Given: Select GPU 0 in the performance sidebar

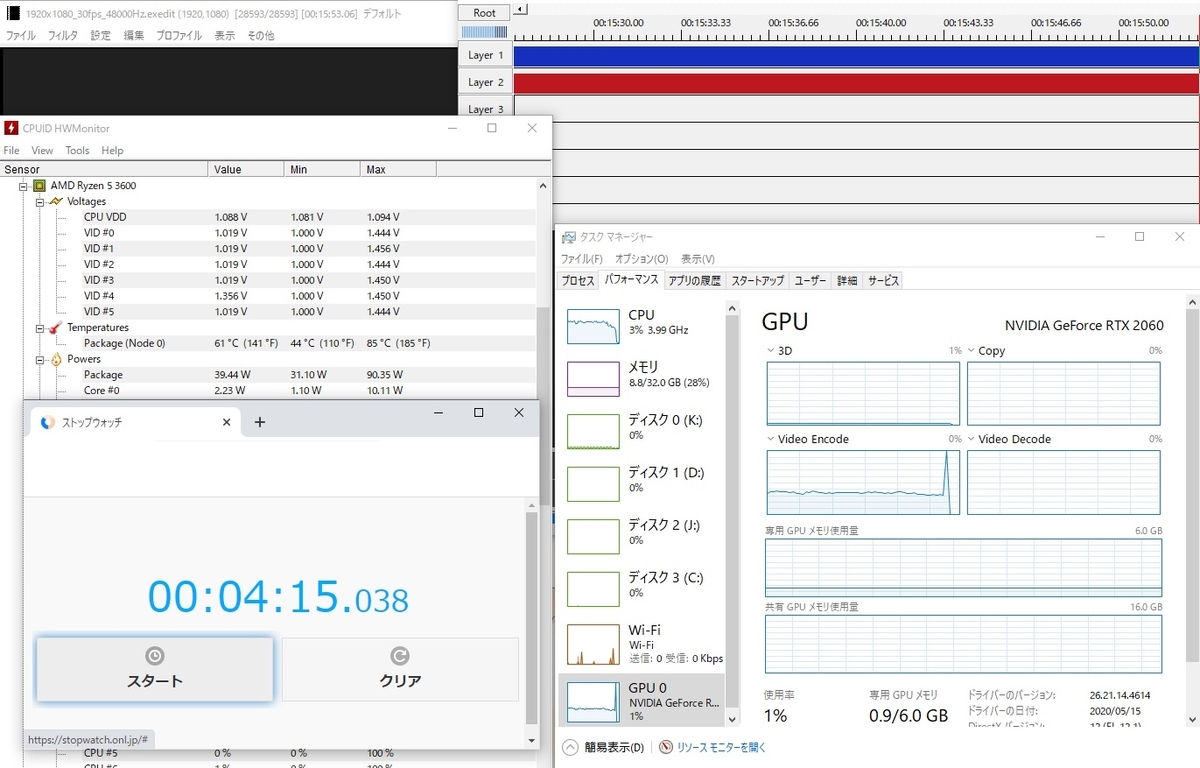Looking at the screenshot, I should tap(643, 700).
